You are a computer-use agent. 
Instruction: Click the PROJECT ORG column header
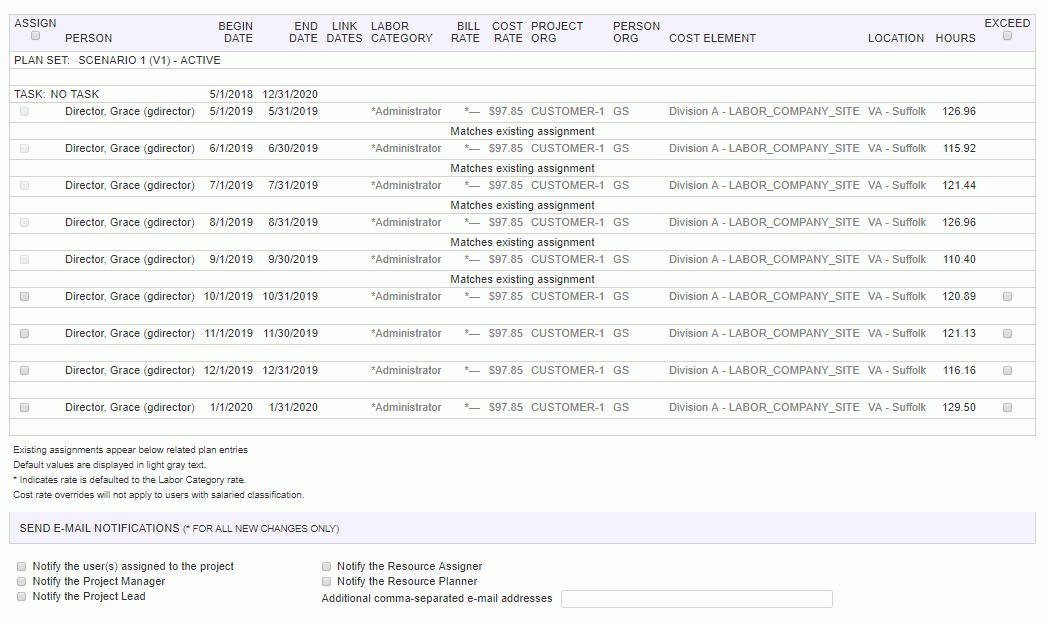pos(557,32)
